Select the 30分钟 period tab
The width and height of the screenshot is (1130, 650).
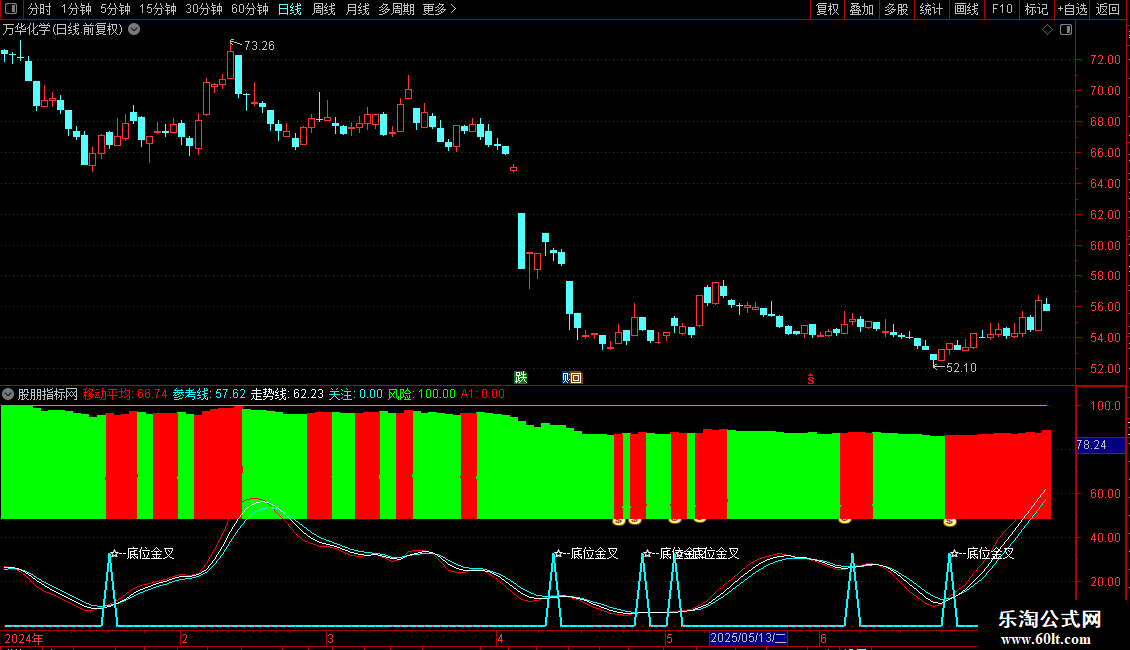point(204,9)
